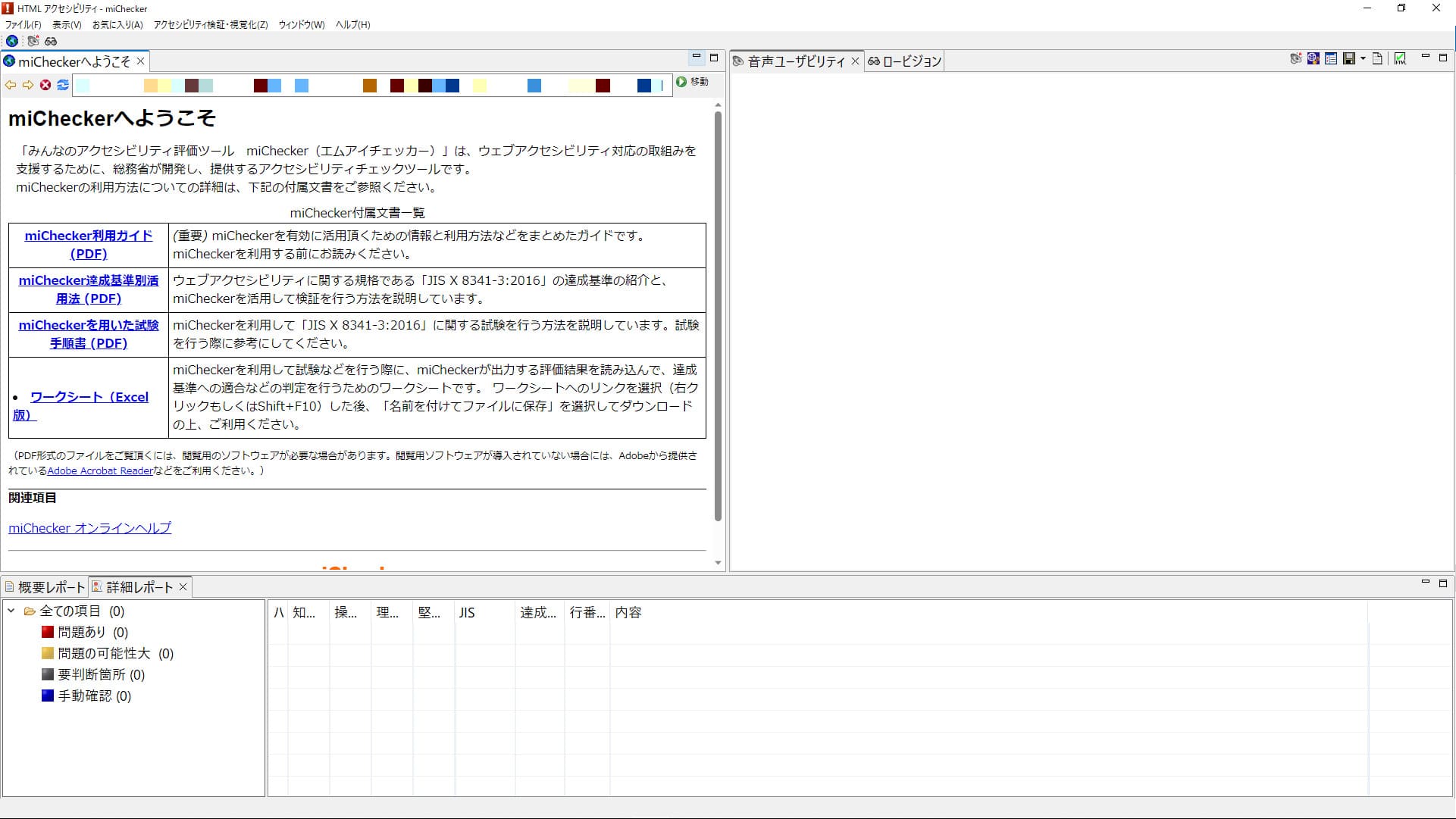The height and width of the screenshot is (819, 1456).
Task: Open the アクセシビリティ検証・視覚化 menu
Action: click(x=208, y=24)
